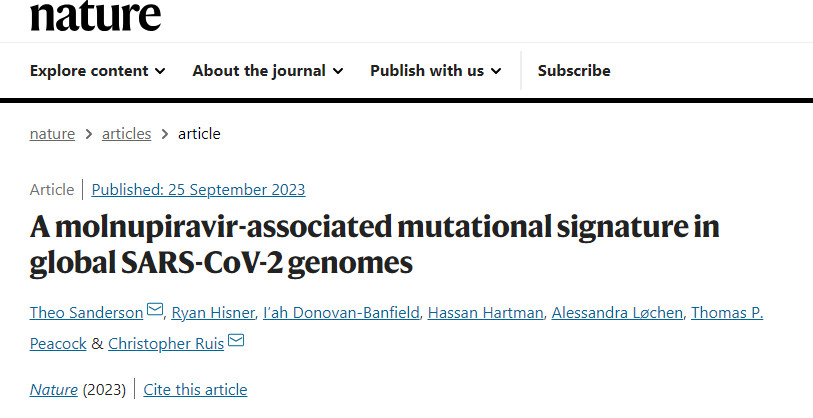813x418 pixels.
Task: Select the article title heading
Action: [x=374, y=245]
